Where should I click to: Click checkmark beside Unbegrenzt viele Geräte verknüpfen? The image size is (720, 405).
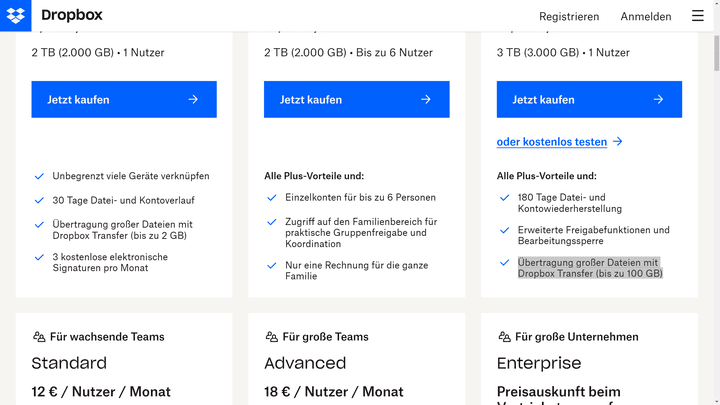point(39,176)
